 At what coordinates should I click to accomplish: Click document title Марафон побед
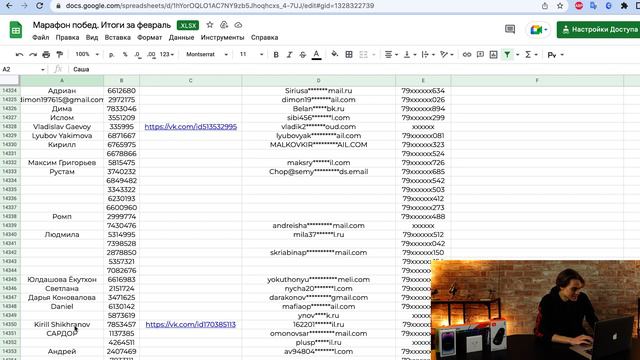coord(102,25)
